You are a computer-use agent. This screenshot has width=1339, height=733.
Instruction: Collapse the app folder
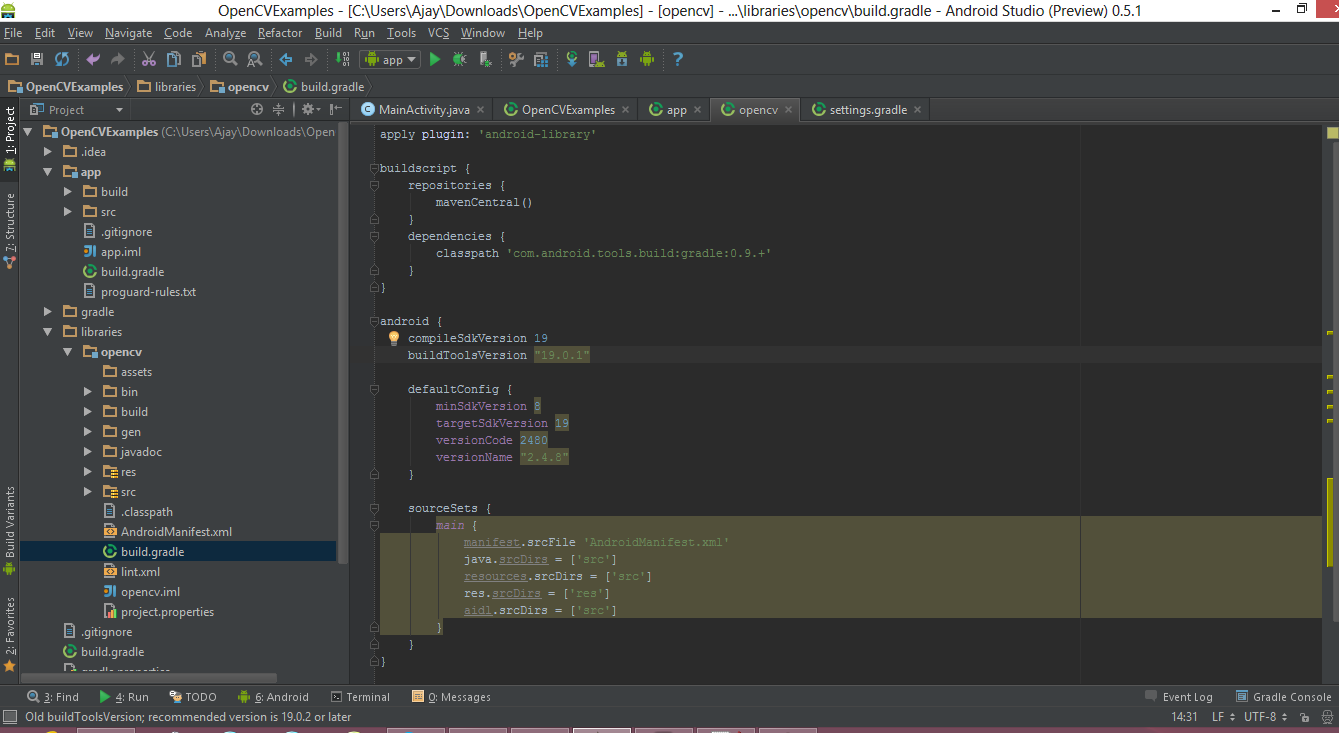click(x=48, y=172)
